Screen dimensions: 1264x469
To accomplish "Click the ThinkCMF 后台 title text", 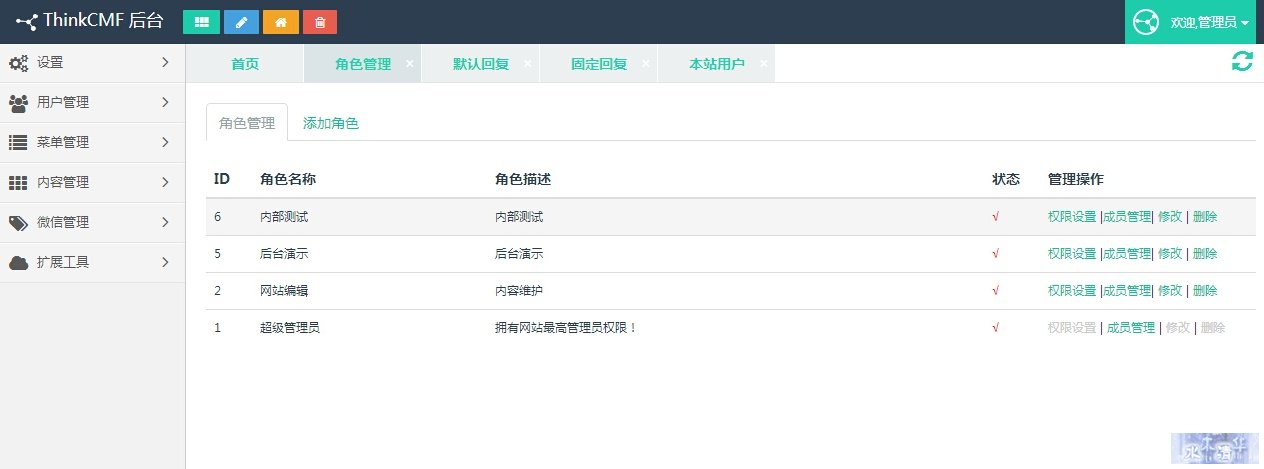I will [x=103, y=21].
